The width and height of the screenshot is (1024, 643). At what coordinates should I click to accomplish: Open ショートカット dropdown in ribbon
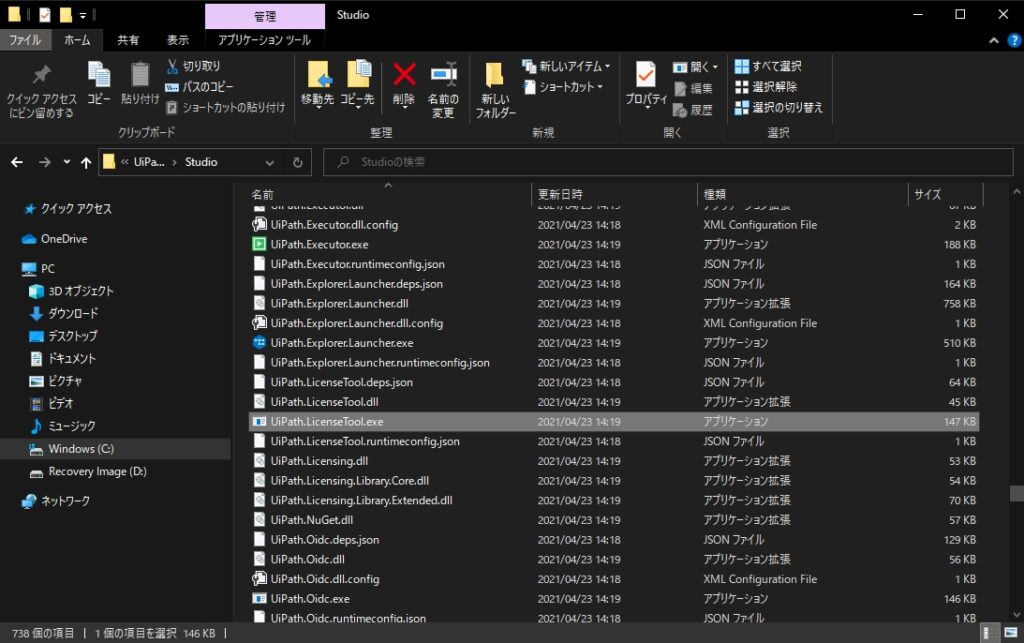(x=563, y=87)
